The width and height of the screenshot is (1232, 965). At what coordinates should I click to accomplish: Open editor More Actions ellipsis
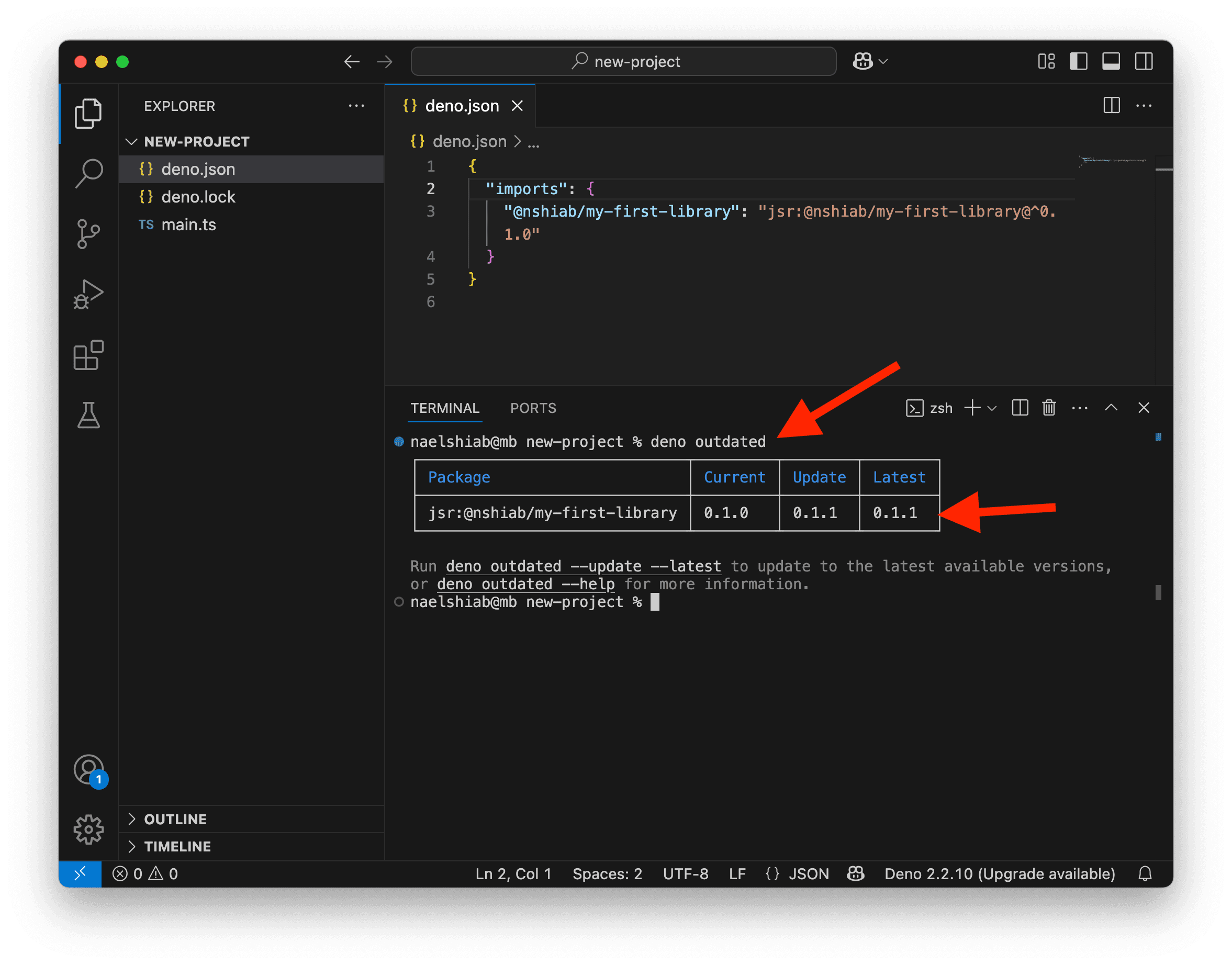(x=1144, y=105)
